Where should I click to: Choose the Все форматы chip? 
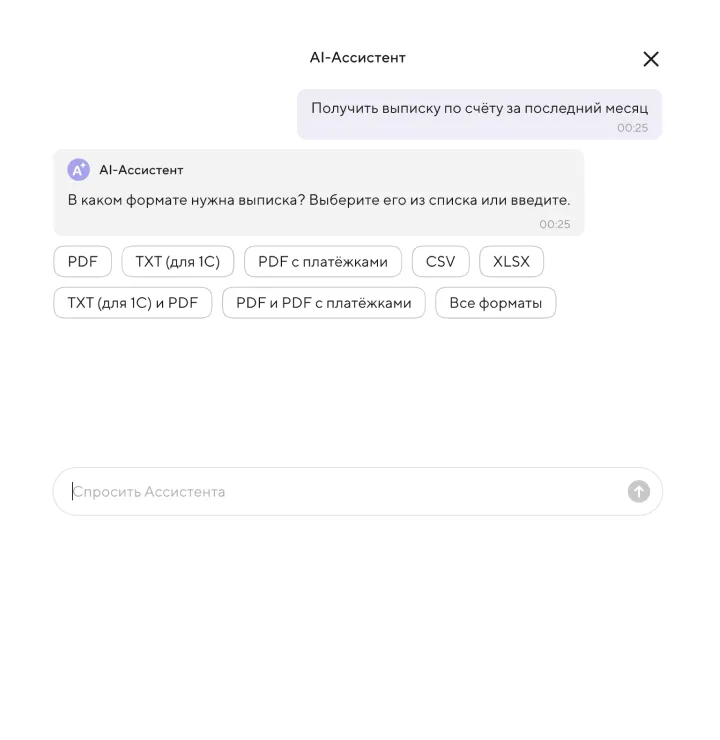[x=496, y=303]
